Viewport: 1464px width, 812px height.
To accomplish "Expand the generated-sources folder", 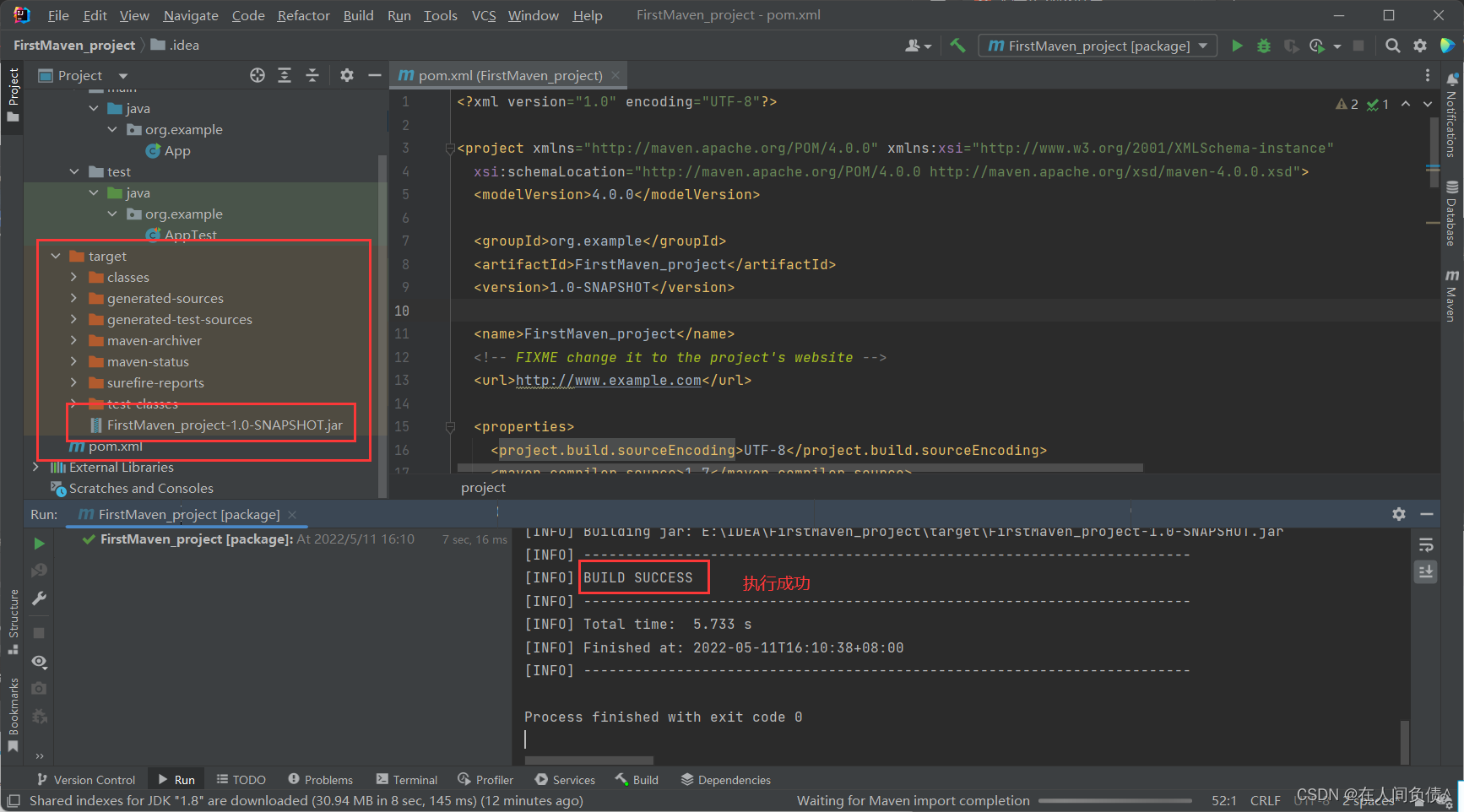I will tap(74, 298).
